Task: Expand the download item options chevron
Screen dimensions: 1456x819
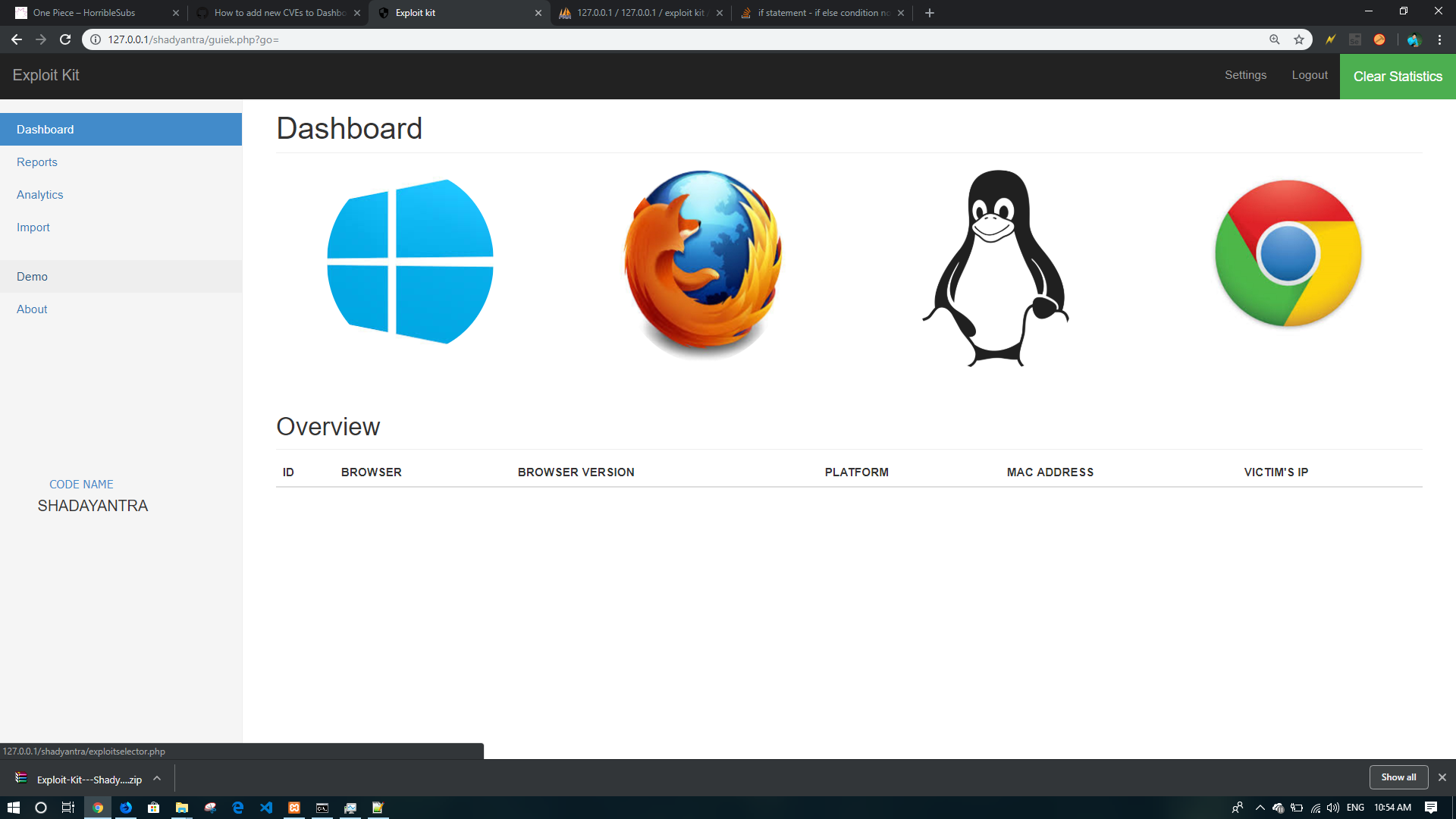Action: click(157, 778)
